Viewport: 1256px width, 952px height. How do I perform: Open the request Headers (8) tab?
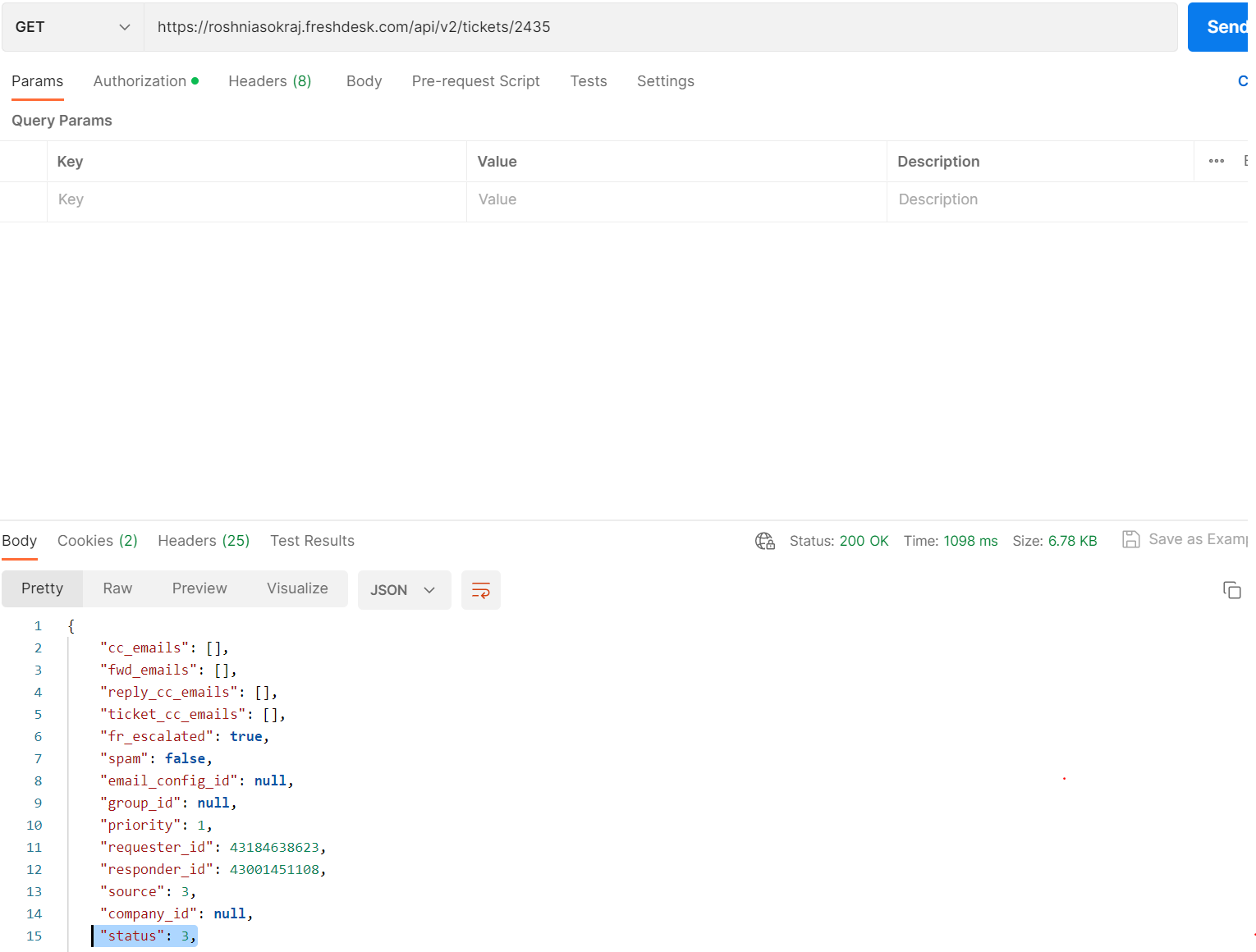(x=270, y=81)
